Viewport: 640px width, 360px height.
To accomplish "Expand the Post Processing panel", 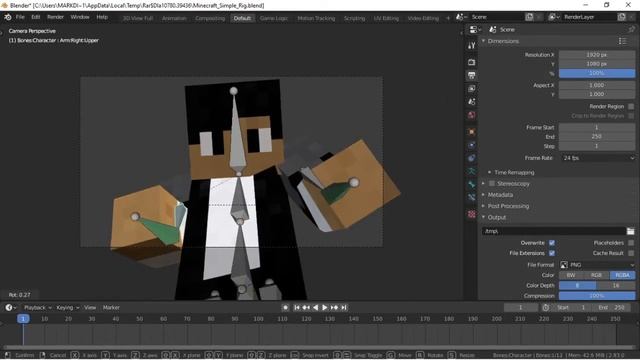I will pos(483,206).
